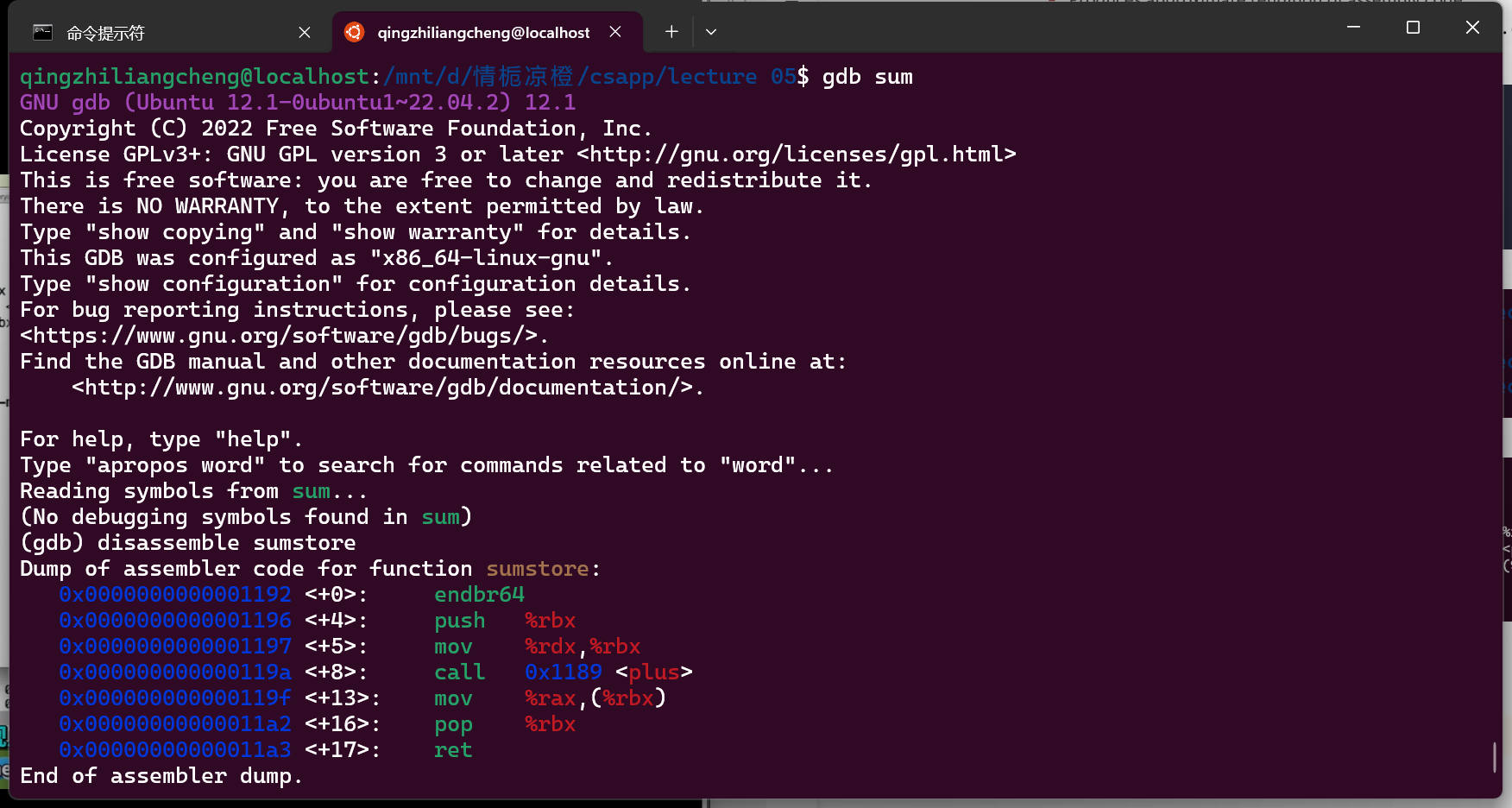The image size is (1512, 808).
Task: Click the endbr64 instruction text
Action: click(479, 595)
